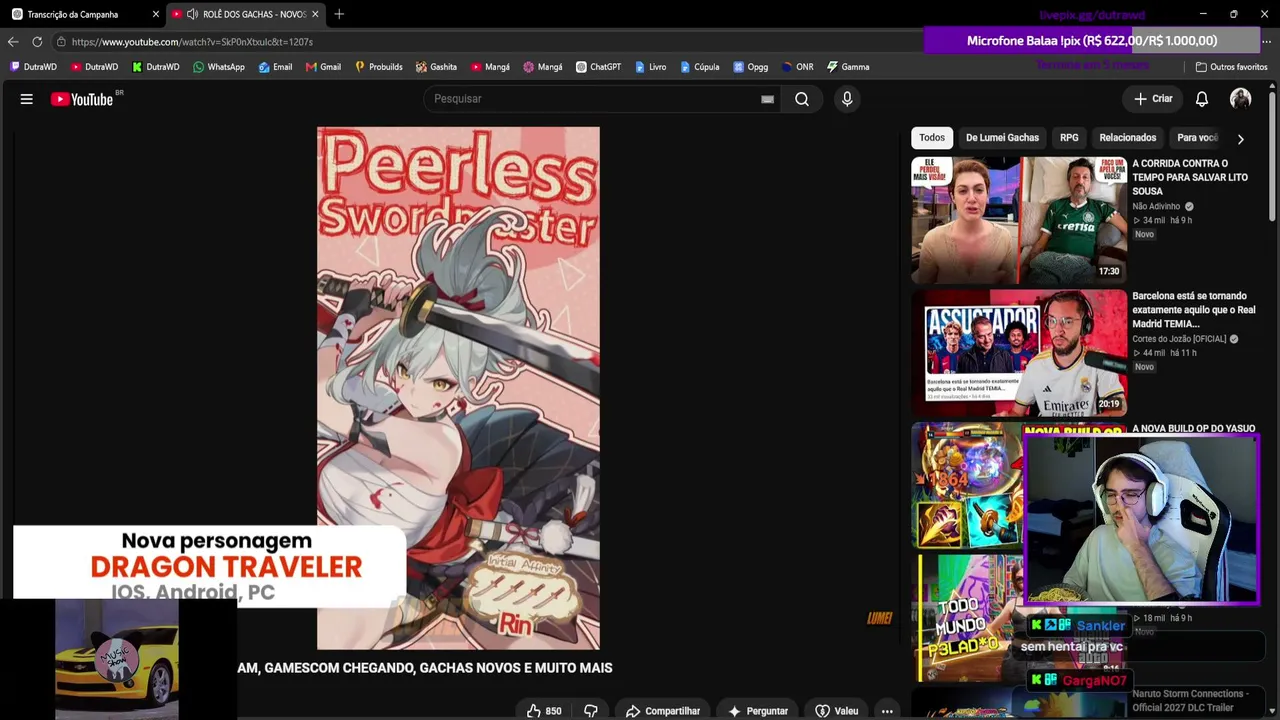Open Naruto Storm Connections trailer video
The width and height of the screenshot is (1280, 720).
click(x=1190, y=700)
